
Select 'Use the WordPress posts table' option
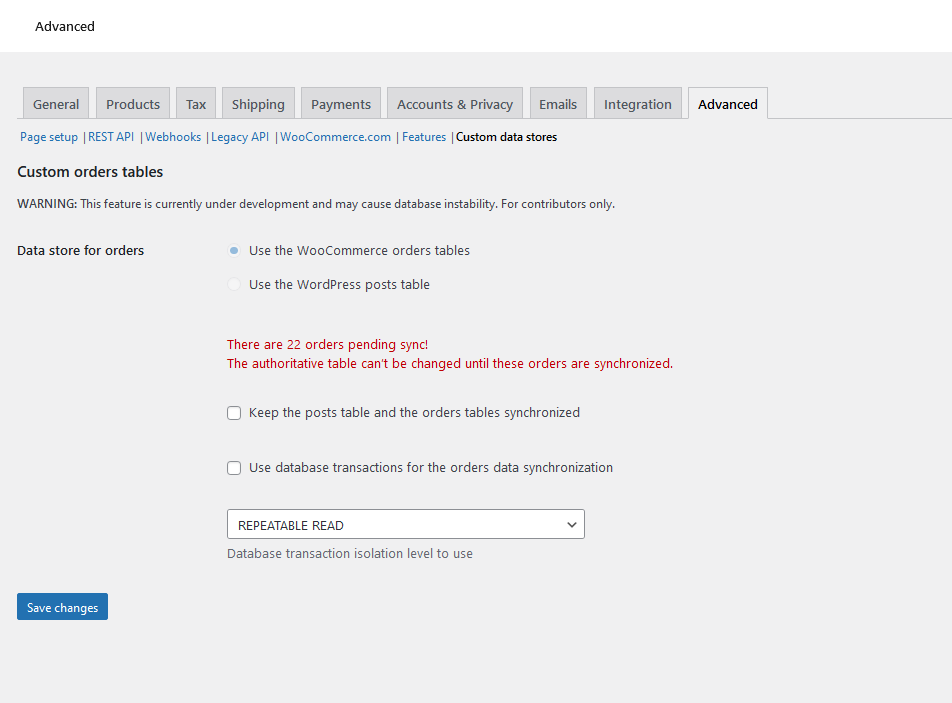coord(233,284)
